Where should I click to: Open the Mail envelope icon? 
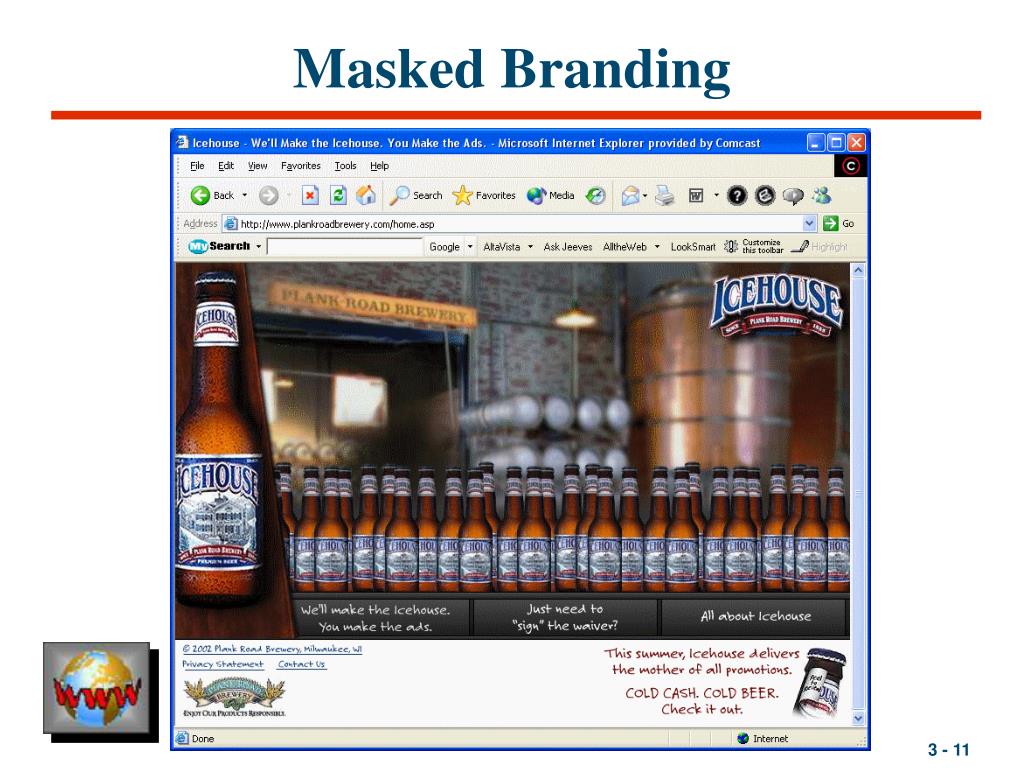(630, 195)
